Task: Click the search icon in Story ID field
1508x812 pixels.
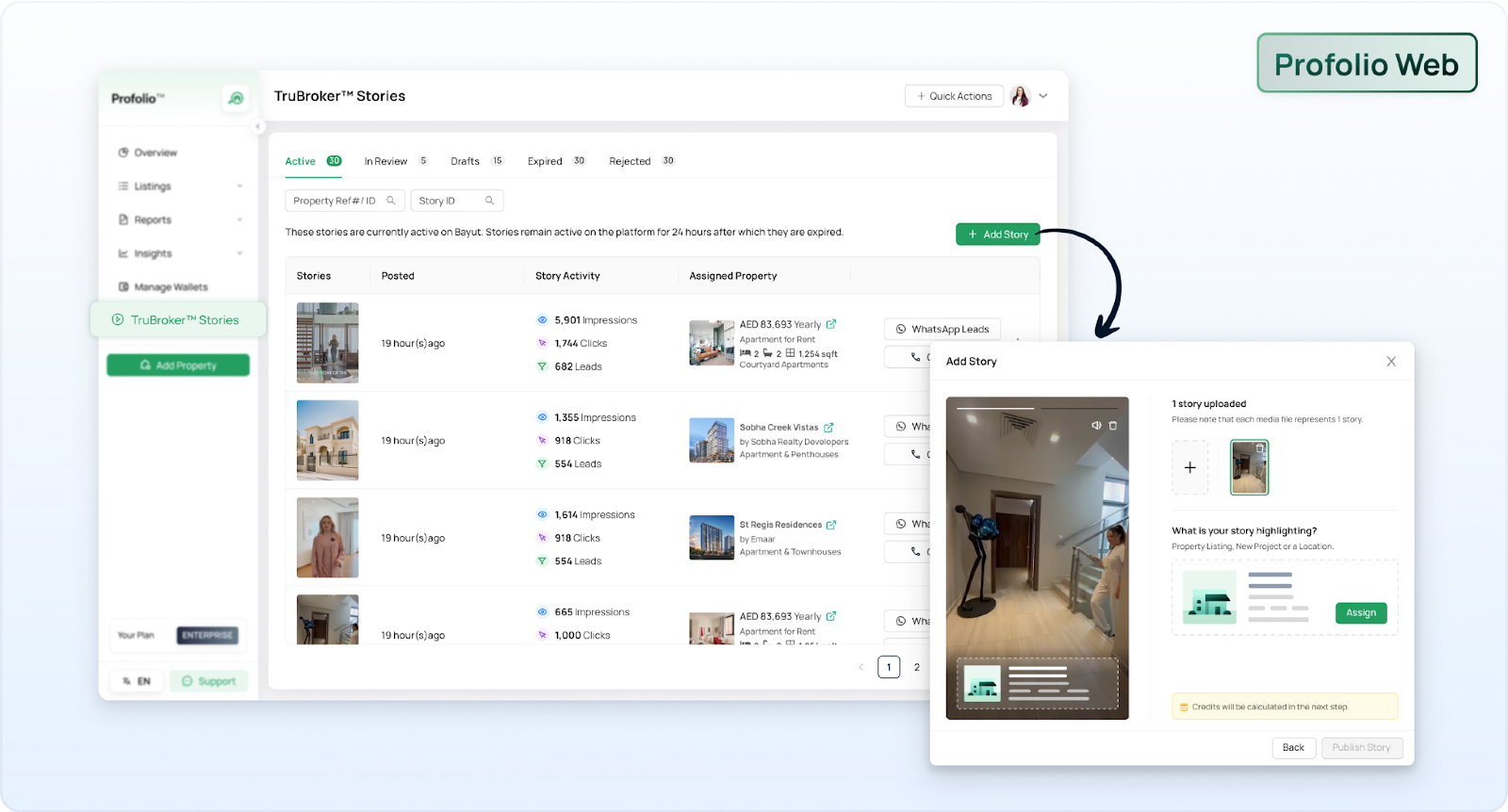Action: [x=490, y=201]
